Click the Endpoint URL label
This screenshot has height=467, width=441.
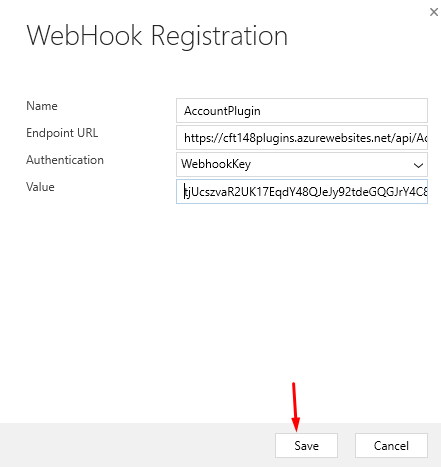tap(62, 133)
